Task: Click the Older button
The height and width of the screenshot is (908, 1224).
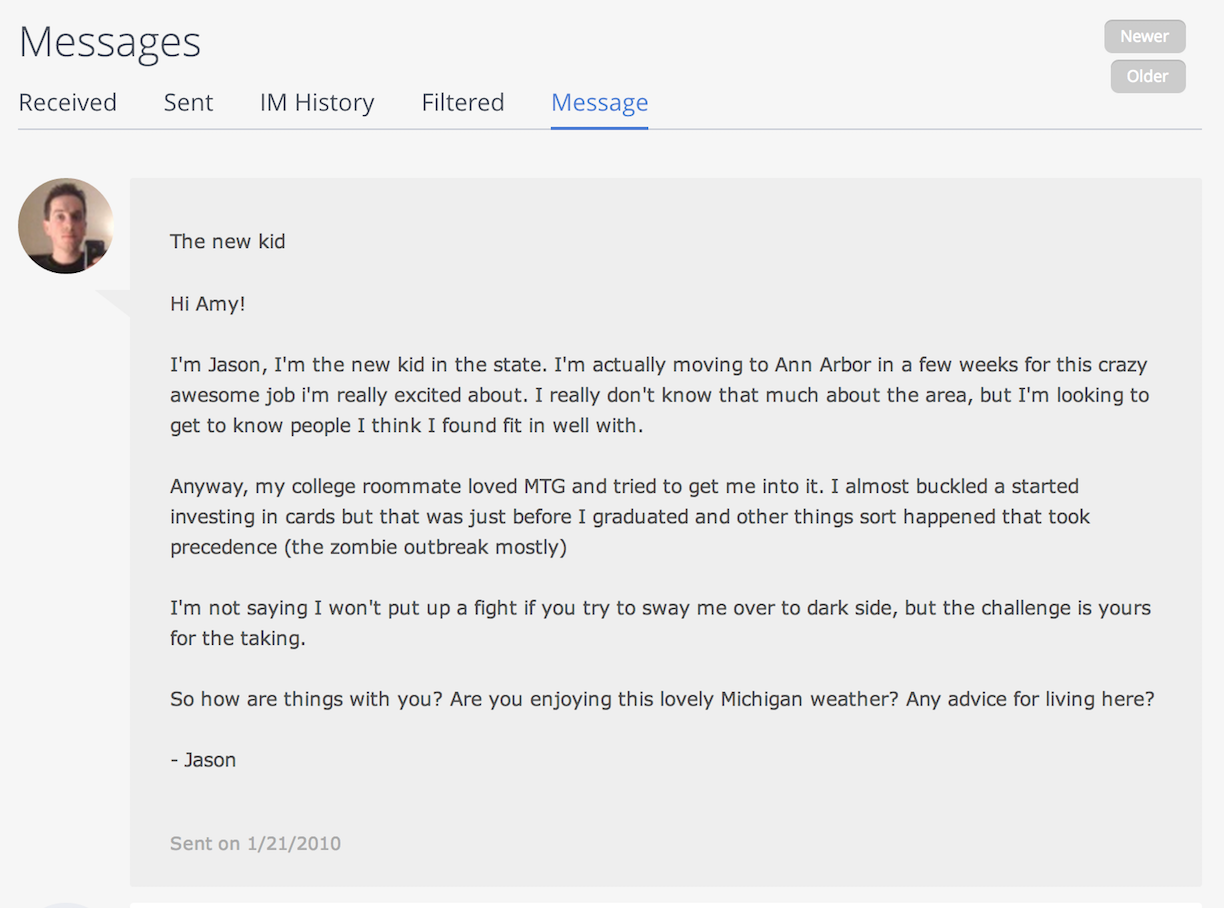Action: [x=1147, y=76]
